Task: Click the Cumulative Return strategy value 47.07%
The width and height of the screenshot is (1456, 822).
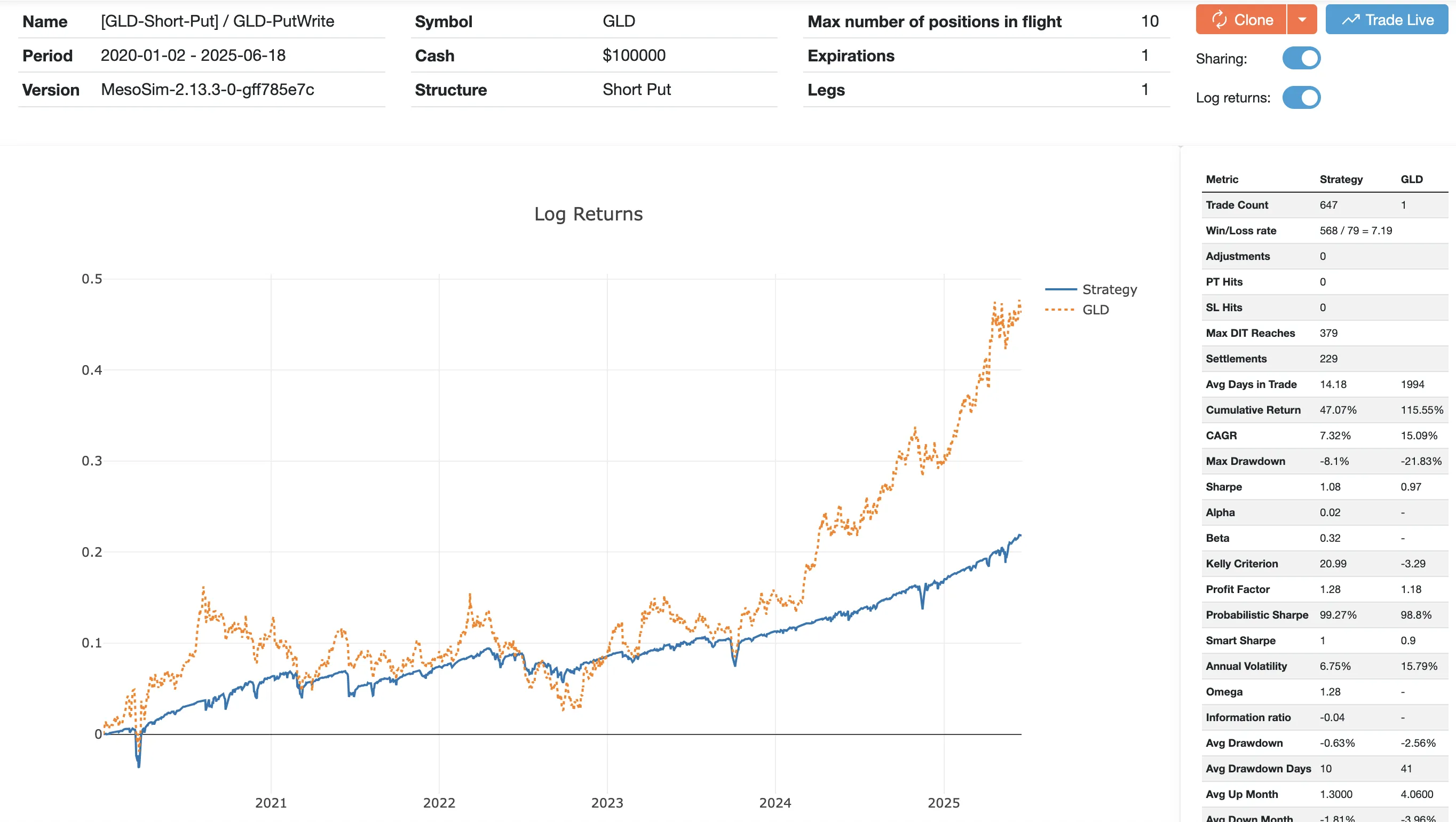Action: 1338,410
